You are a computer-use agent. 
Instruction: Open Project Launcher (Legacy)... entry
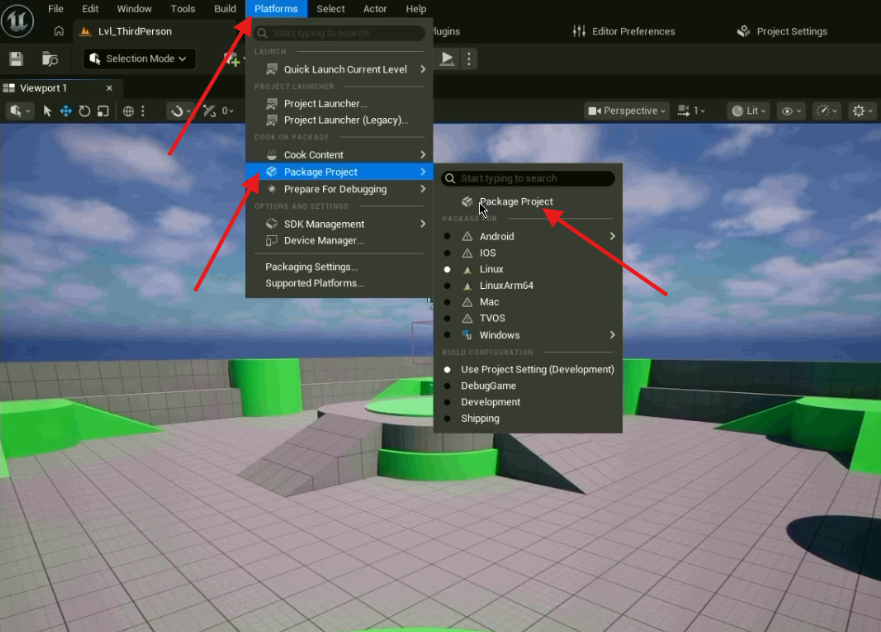pos(339,120)
